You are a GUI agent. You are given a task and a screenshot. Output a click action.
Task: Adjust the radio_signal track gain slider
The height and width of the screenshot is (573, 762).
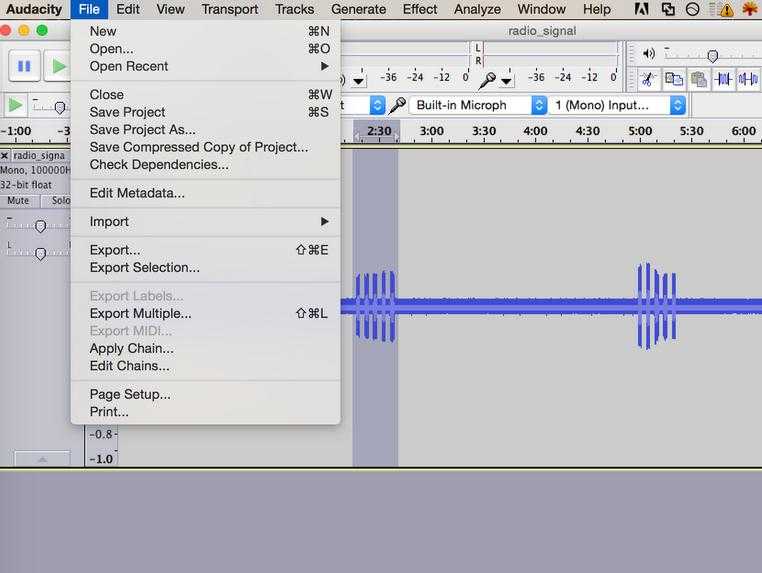40,226
